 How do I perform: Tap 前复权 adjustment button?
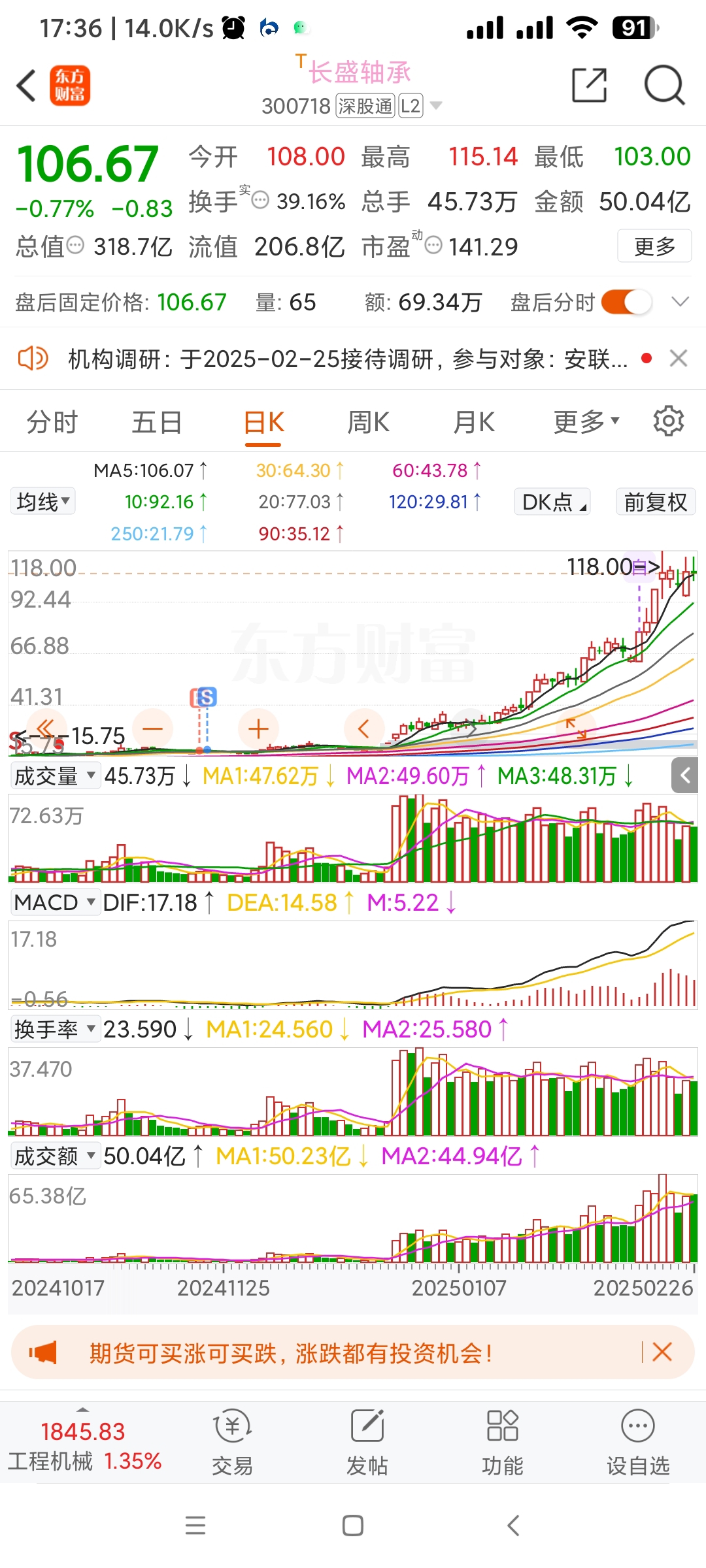coord(656,502)
